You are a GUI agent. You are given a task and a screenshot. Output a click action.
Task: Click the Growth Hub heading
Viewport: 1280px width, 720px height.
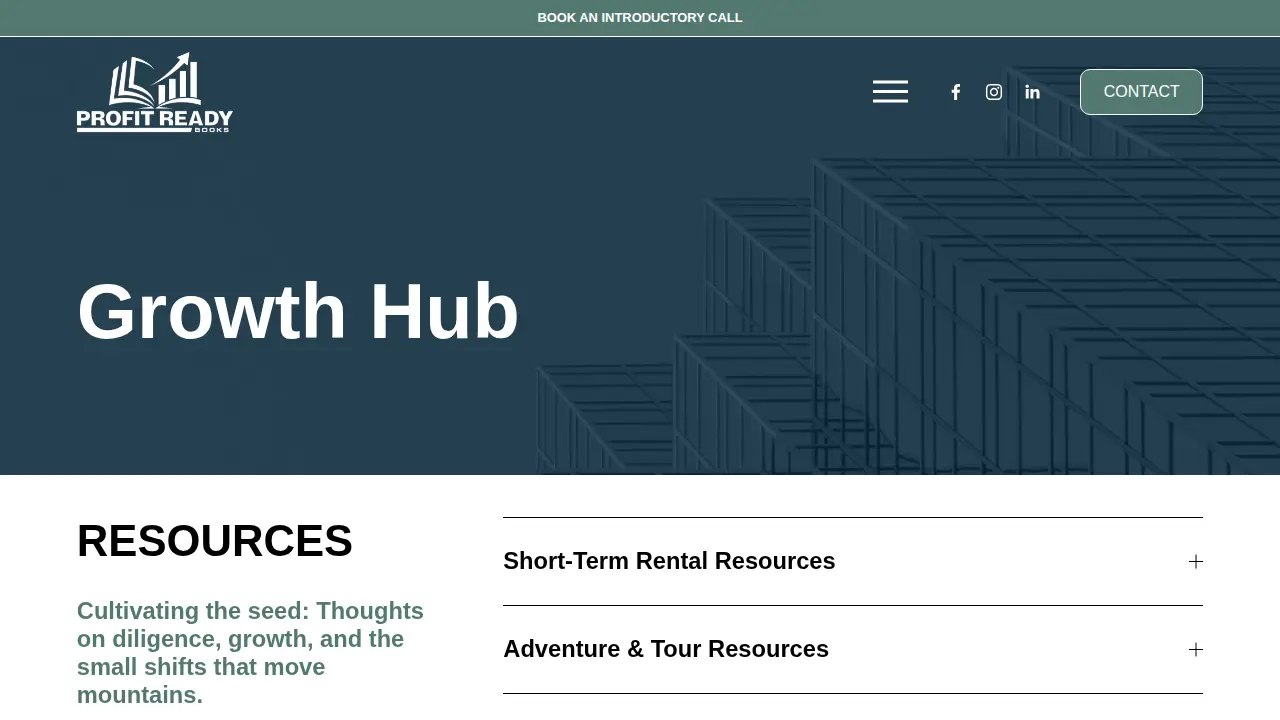(x=298, y=311)
